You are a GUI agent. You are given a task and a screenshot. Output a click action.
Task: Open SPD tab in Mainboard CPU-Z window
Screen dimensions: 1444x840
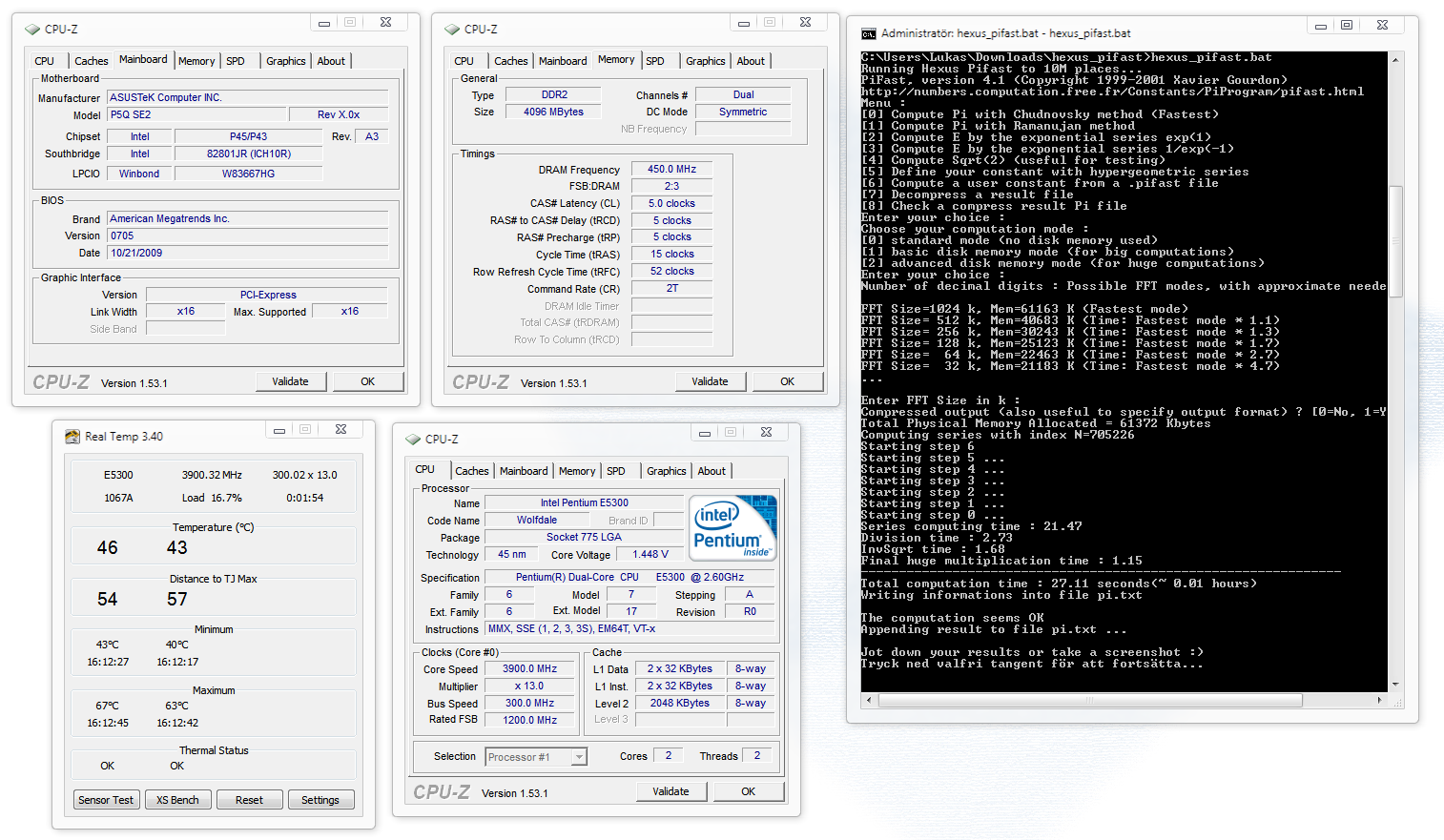(236, 61)
